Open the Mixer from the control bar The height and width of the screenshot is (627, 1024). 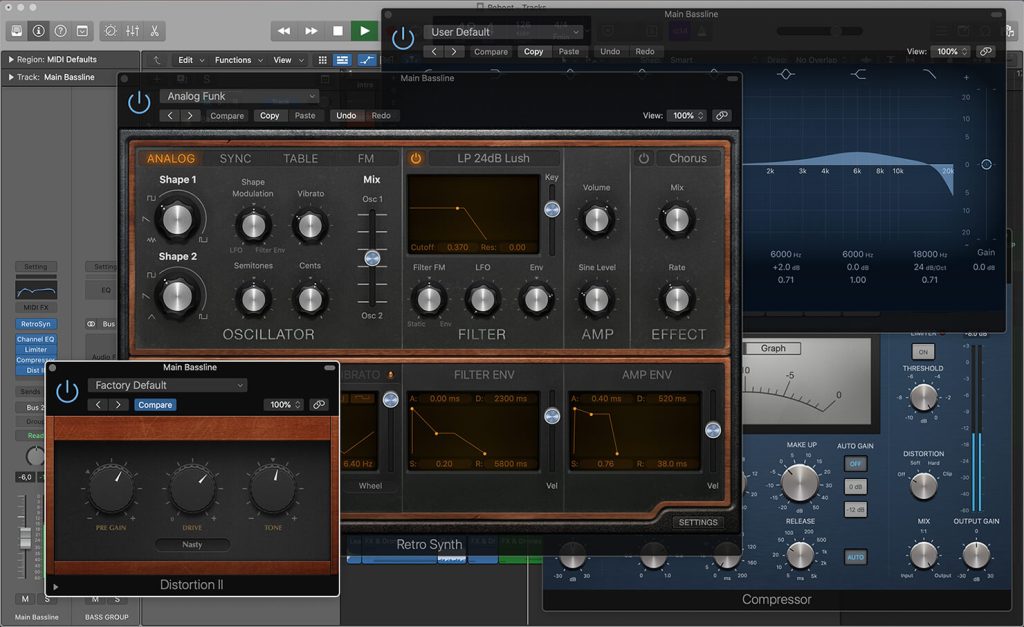point(134,32)
